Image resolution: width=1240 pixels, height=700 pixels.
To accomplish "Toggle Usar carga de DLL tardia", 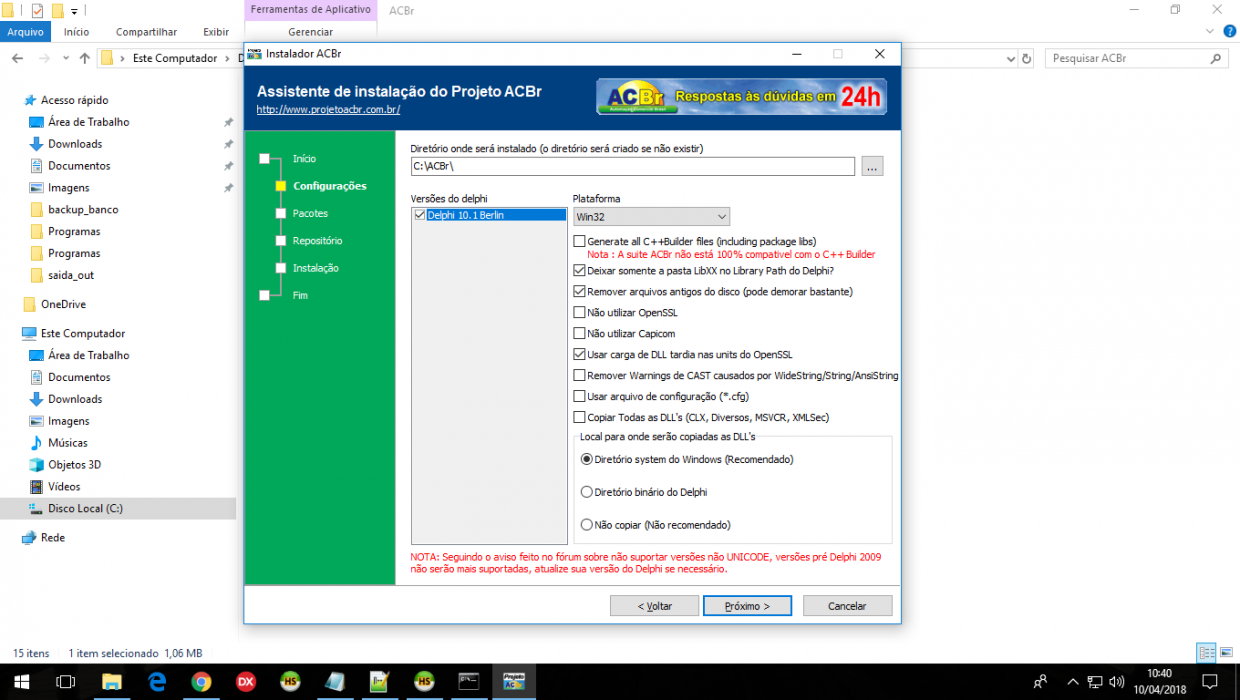I will 579,355.
